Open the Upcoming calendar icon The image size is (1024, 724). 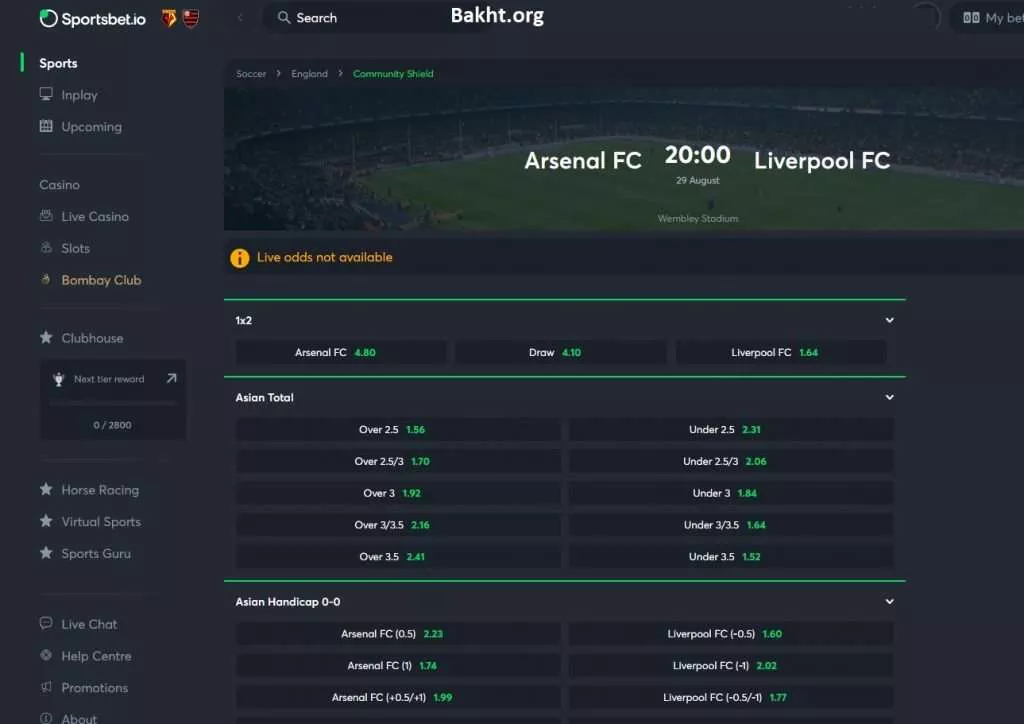pyautogui.click(x=46, y=127)
